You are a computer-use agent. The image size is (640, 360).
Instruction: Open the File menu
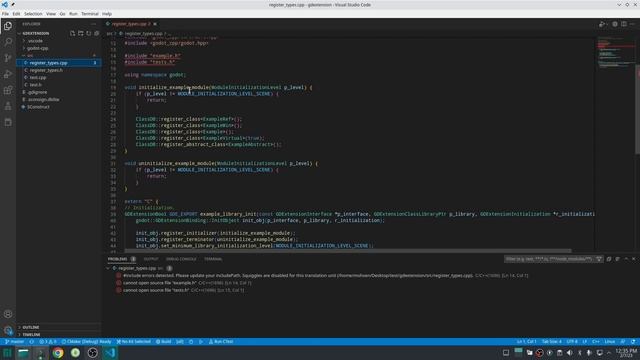point(5,13)
